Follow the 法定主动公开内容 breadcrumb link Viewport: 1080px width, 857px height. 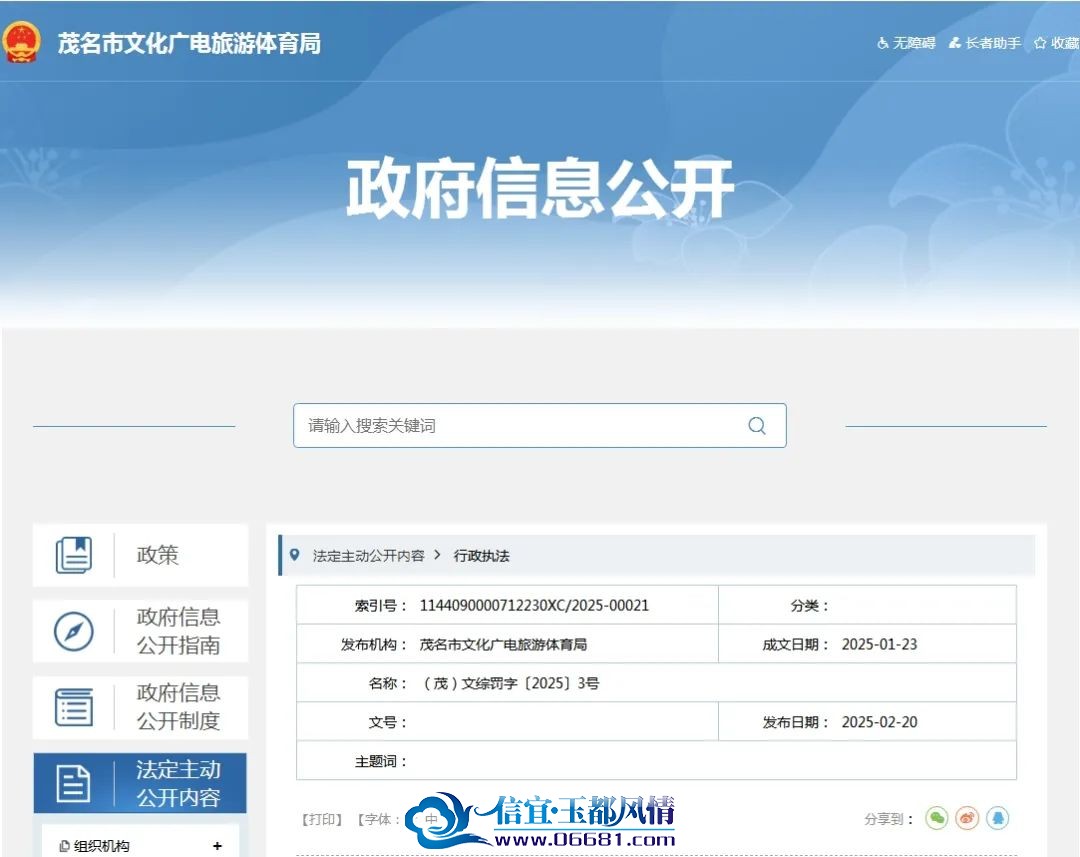pos(368,556)
